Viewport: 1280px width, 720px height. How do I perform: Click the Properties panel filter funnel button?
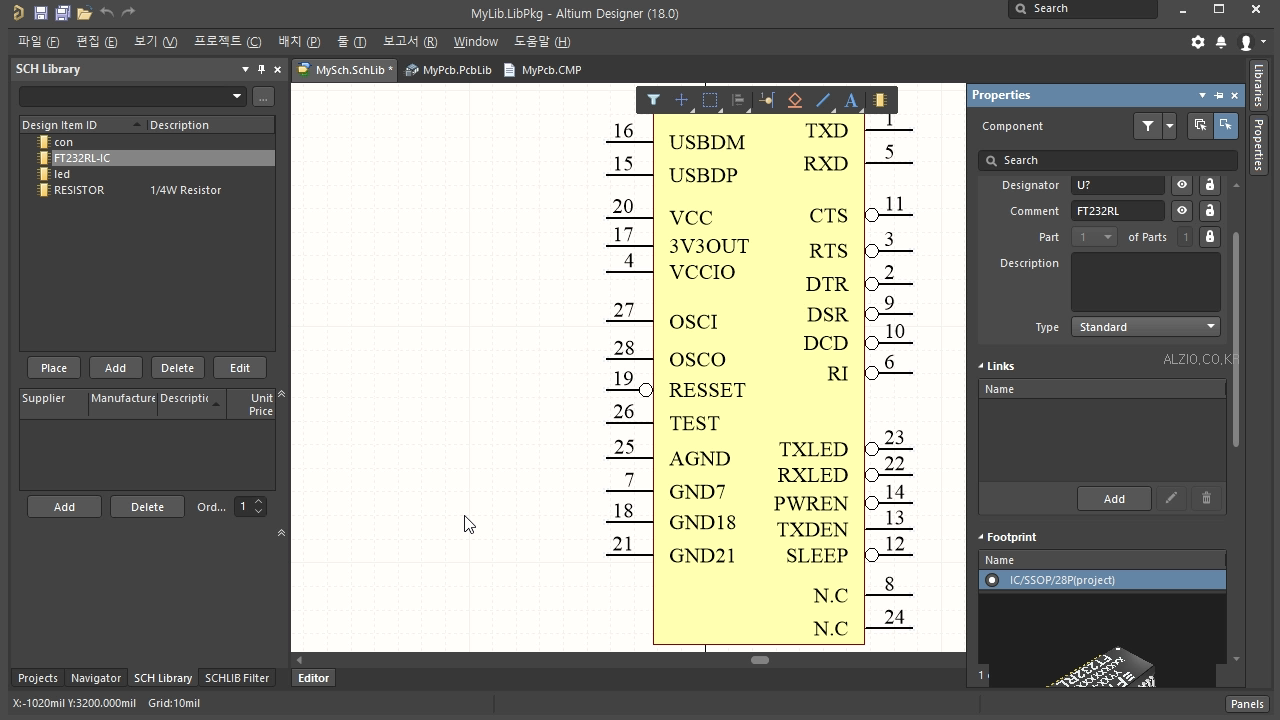[x=1148, y=126]
